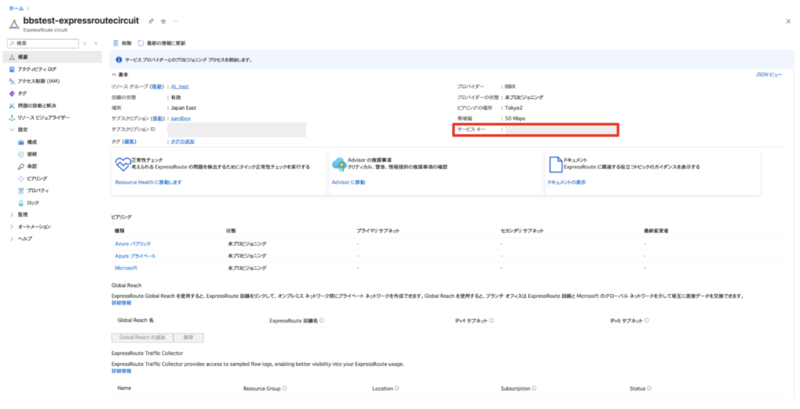
Task: Open the Microsoft peering row
Action: click(126, 268)
